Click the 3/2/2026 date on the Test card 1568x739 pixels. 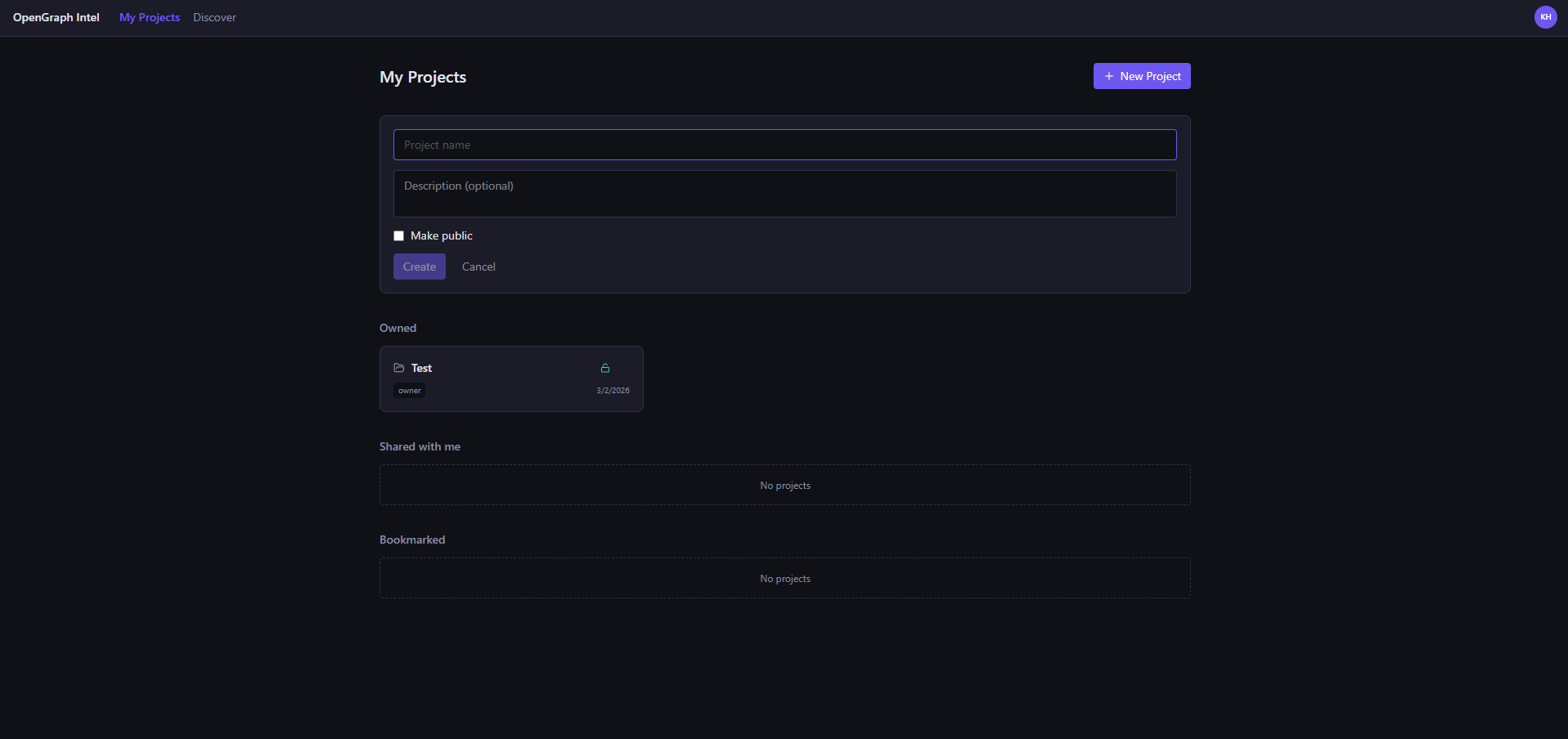[x=613, y=391]
